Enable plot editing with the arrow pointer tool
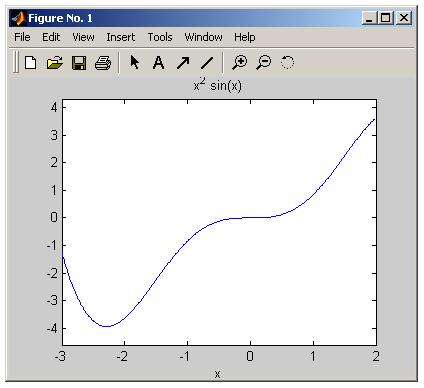The width and height of the screenshot is (424, 388). click(135, 62)
